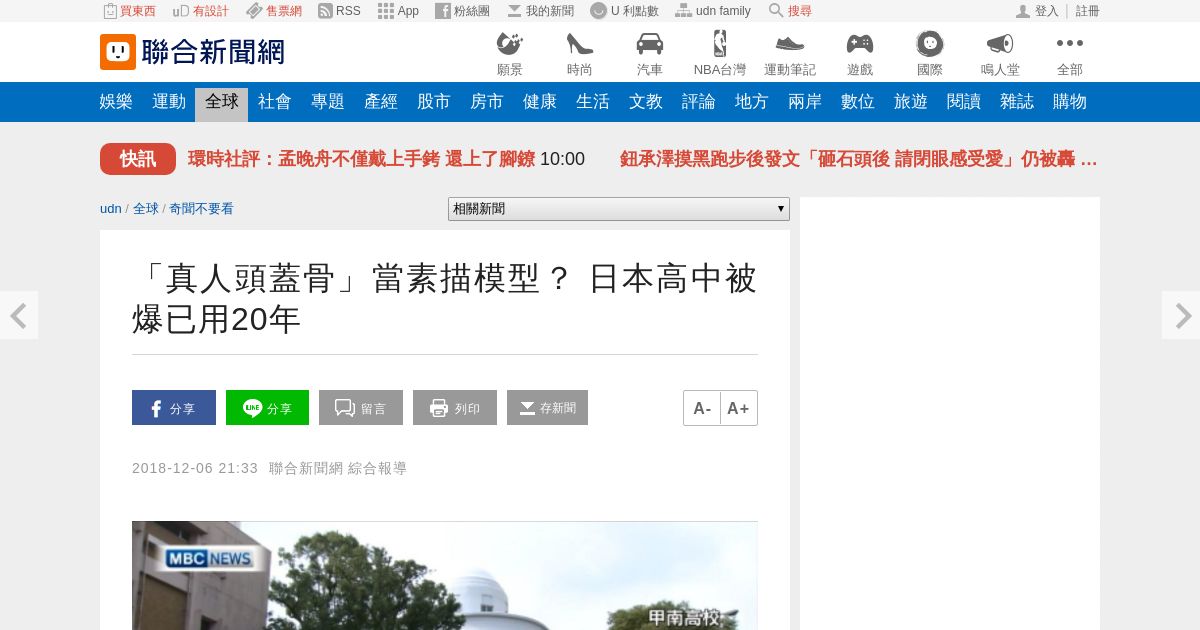Viewport: 1200px width, 630px height.
Task: Open the App grid icon link
Action: pyautogui.click(x=398, y=11)
